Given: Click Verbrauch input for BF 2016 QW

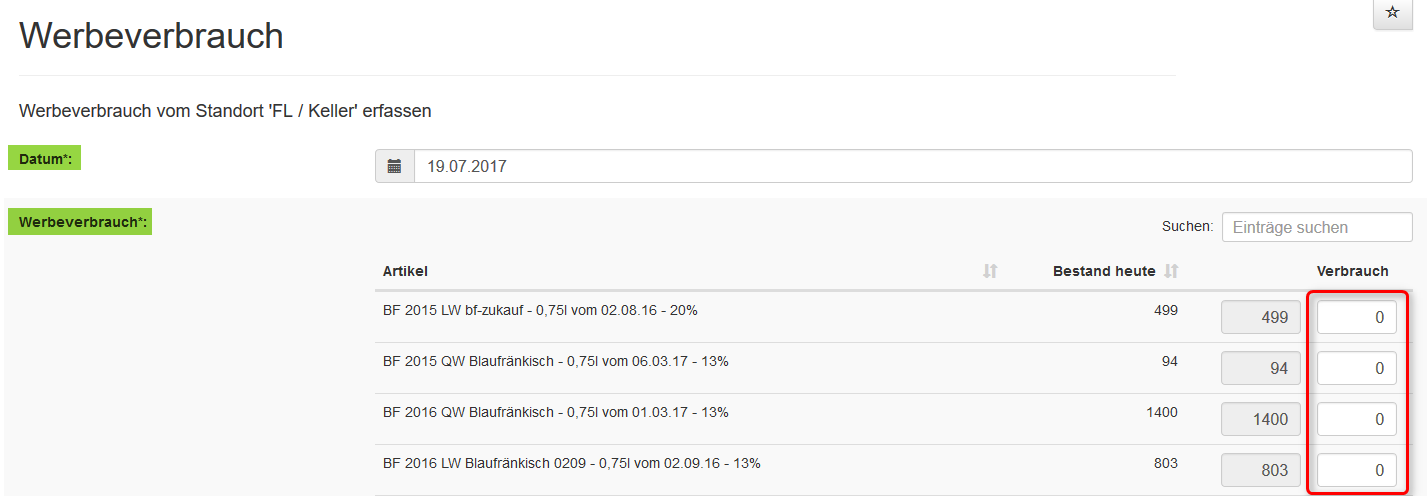Looking at the screenshot, I should 1356,419.
